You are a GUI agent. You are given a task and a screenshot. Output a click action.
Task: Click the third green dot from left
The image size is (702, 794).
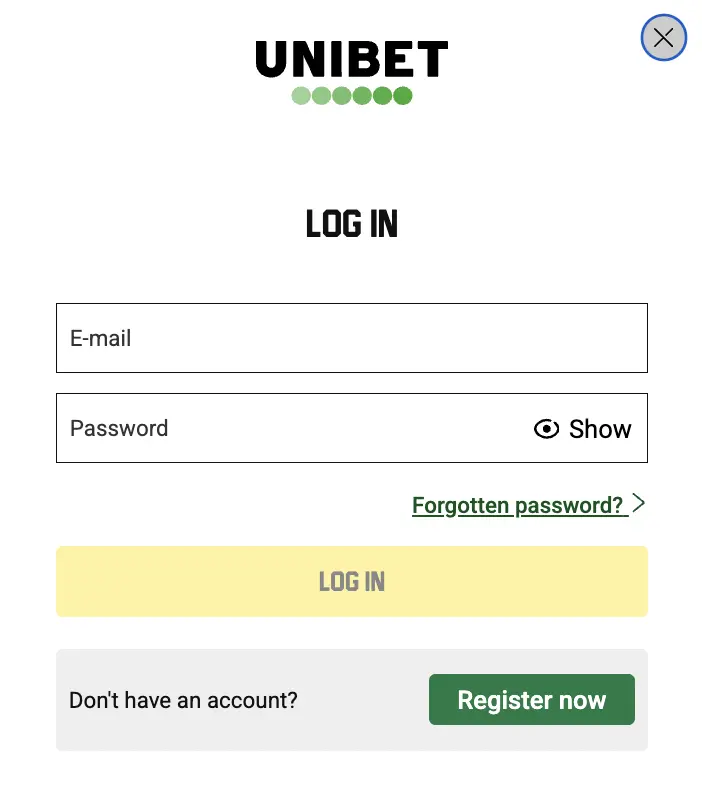point(341,96)
